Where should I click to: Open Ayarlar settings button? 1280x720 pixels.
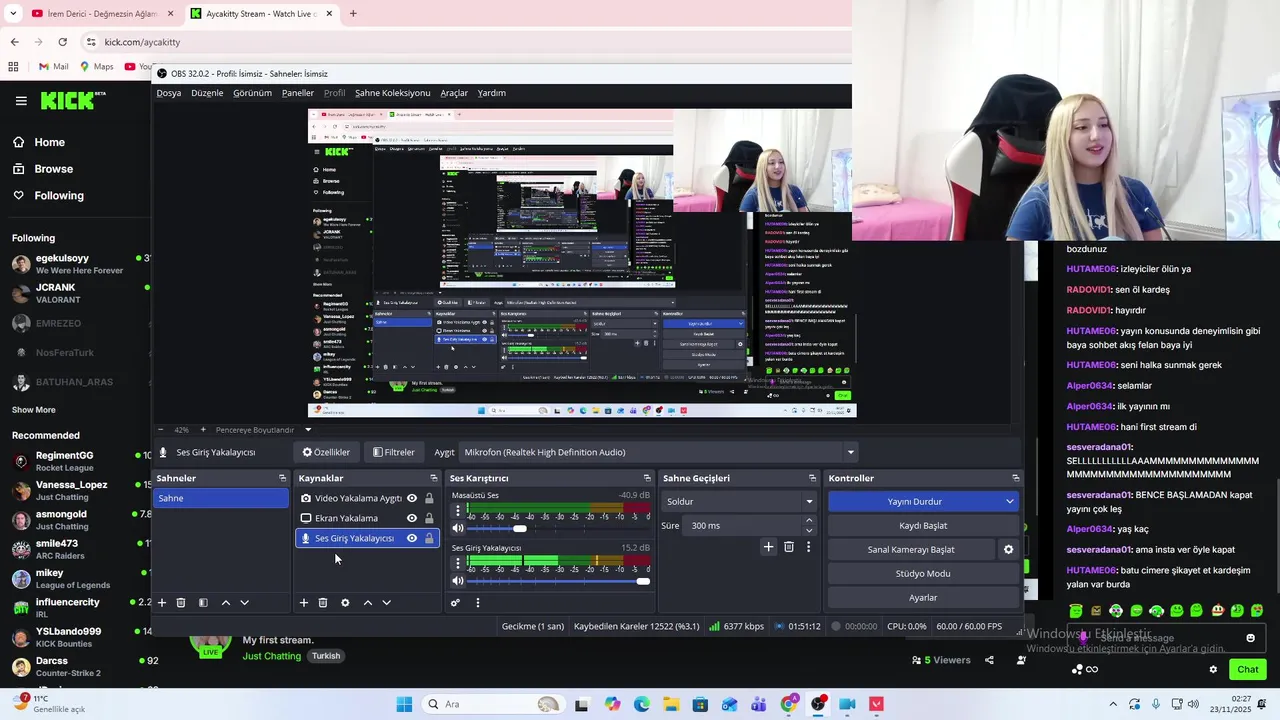922,597
